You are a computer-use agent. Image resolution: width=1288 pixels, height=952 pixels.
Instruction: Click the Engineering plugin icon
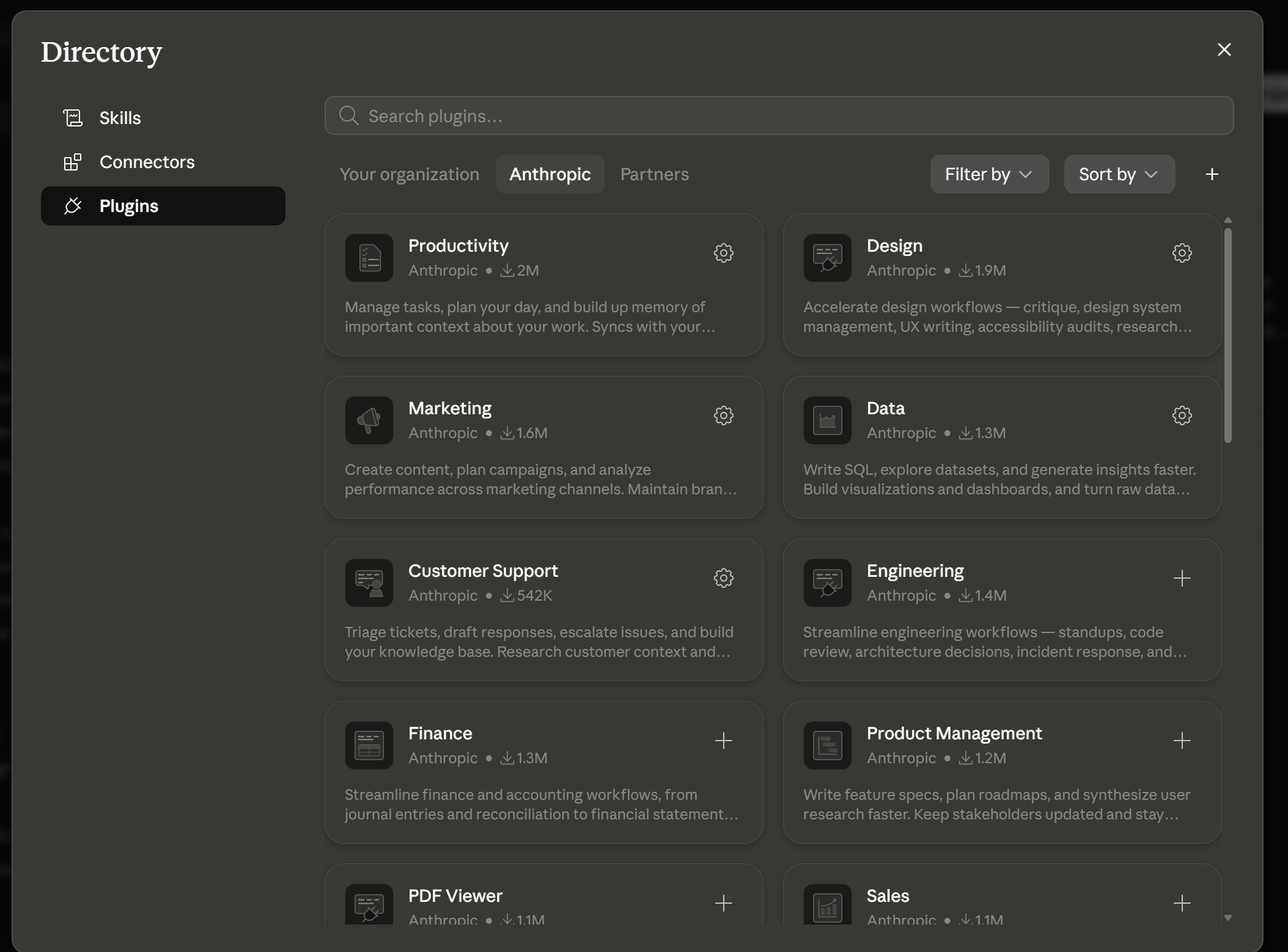(x=827, y=583)
